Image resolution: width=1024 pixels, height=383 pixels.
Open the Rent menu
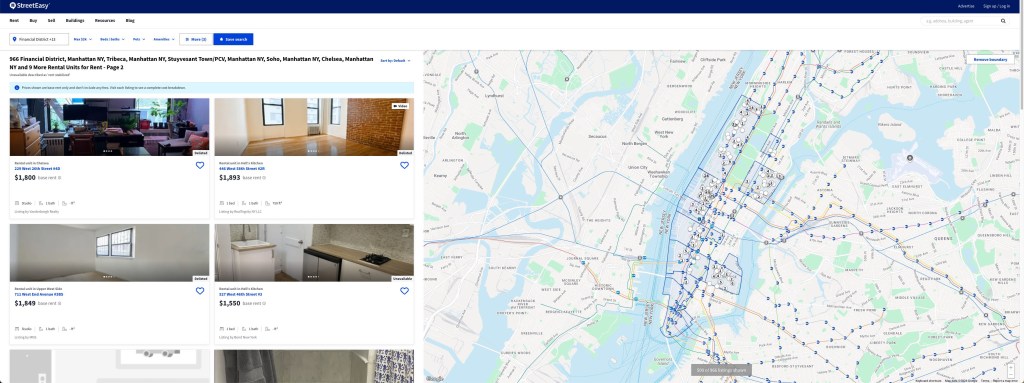14,21
